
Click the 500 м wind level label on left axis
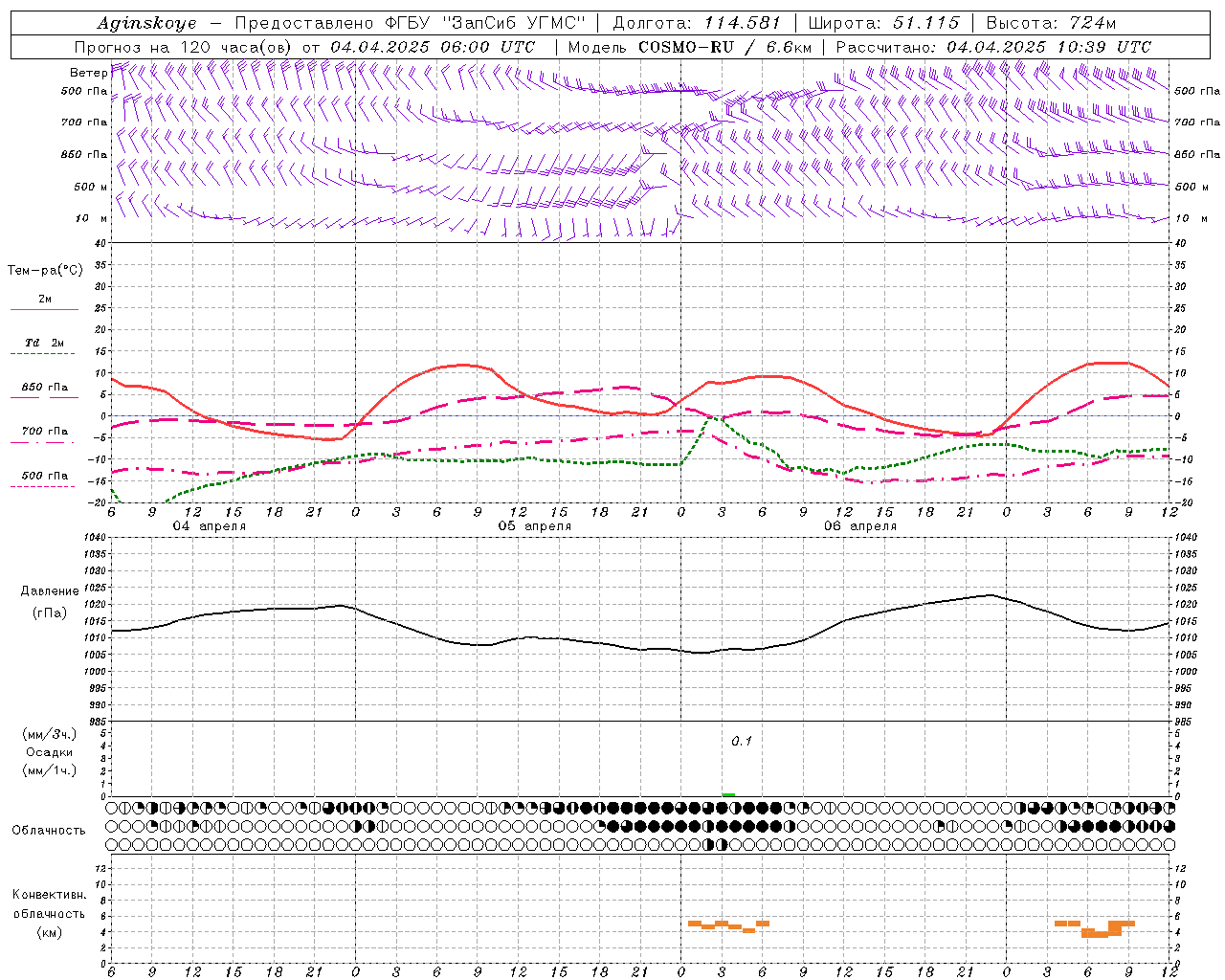tap(92, 188)
